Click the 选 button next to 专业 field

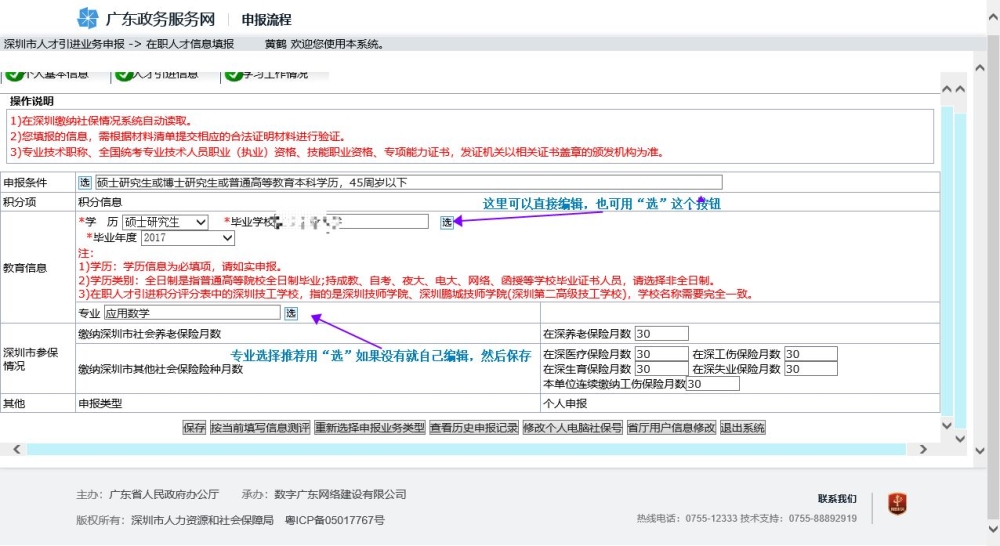pos(291,313)
